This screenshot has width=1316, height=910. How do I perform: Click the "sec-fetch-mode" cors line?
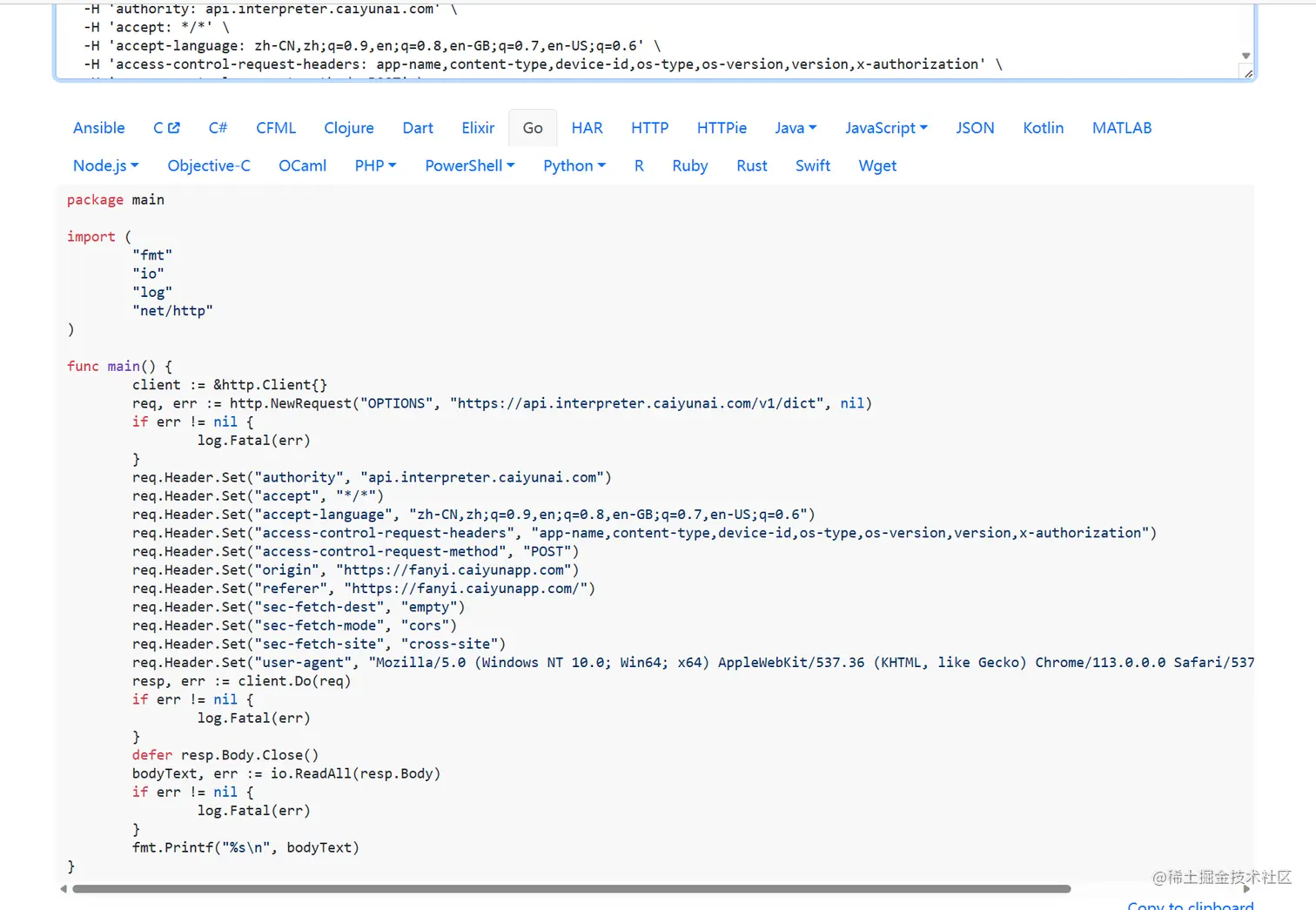pyautogui.click(x=294, y=625)
